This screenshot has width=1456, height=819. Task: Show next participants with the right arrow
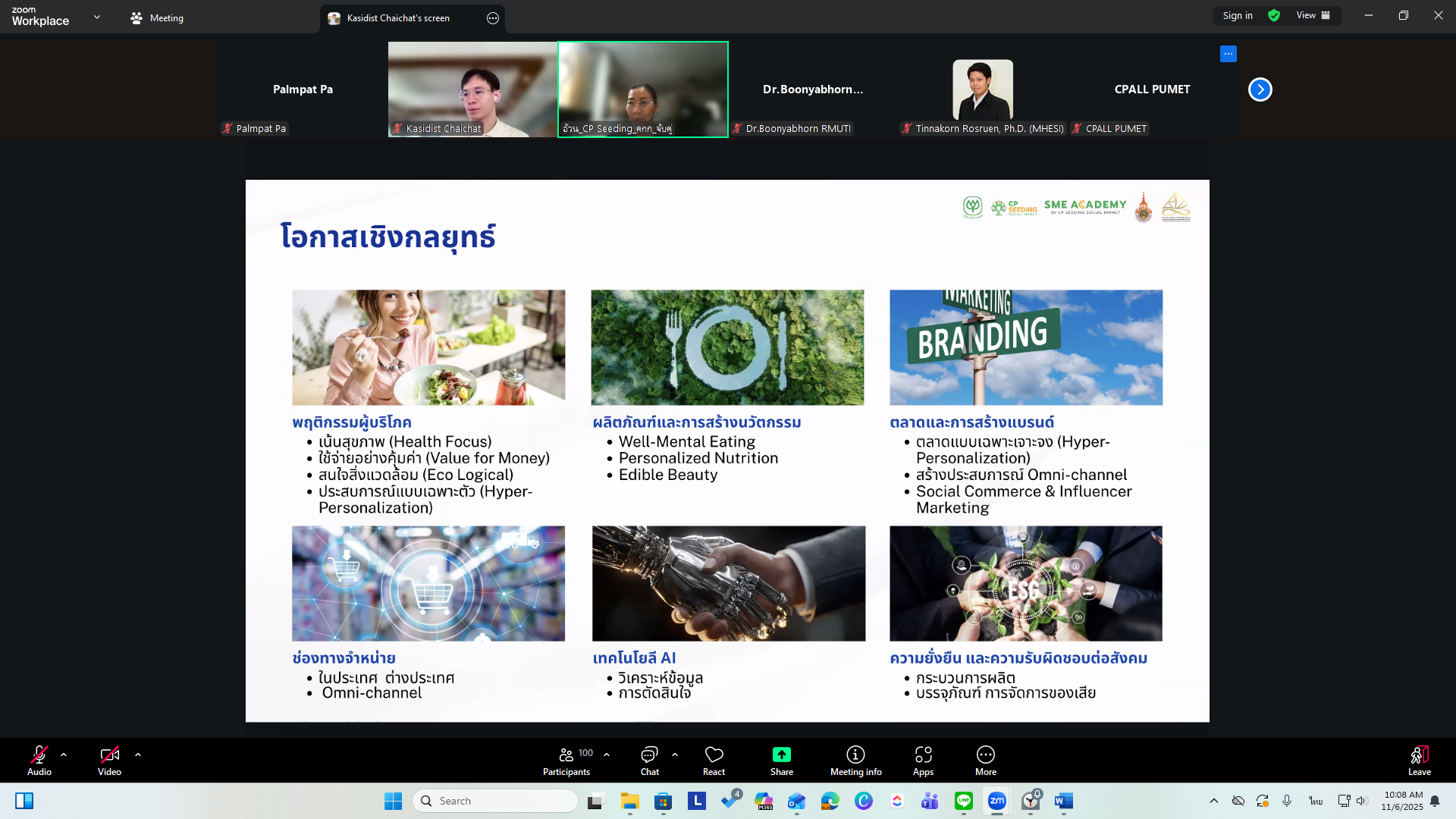coord(1260,89)
